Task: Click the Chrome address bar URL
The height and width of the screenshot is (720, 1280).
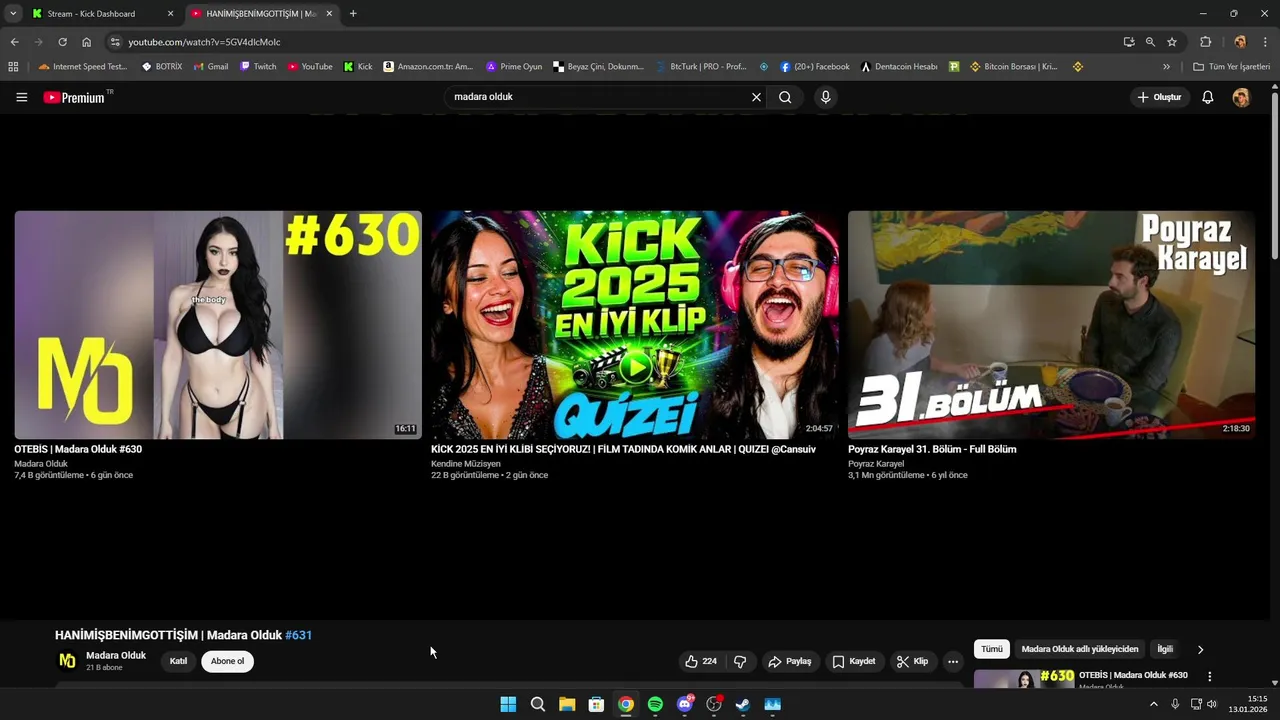Action: pyautogui.click(x=204, y=42)
